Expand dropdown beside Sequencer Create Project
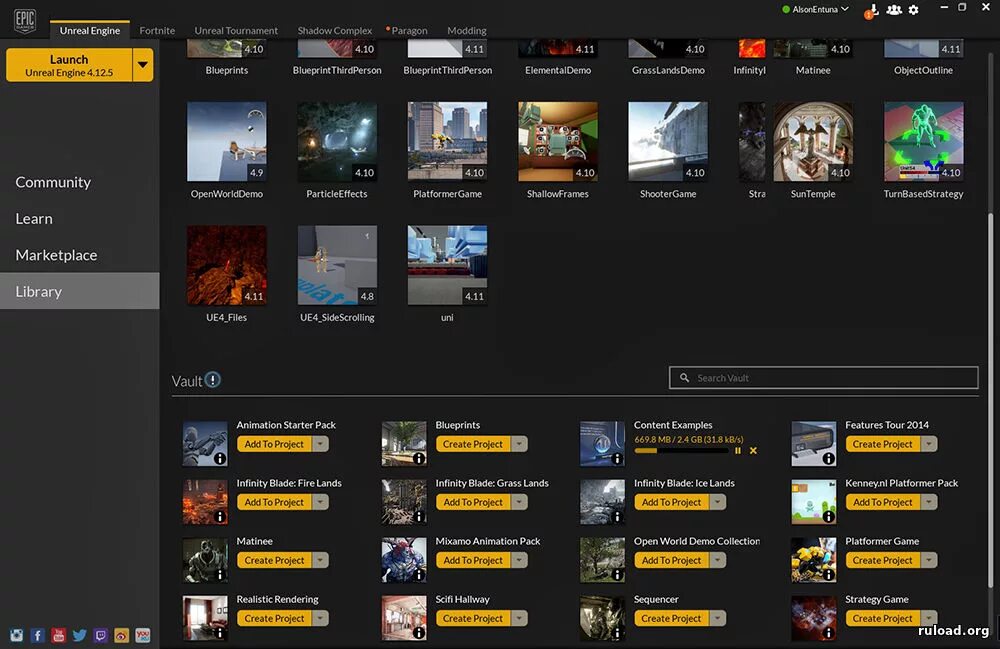Image resolution: width=1000 pixels, height=649 pixels. (718, 618)
